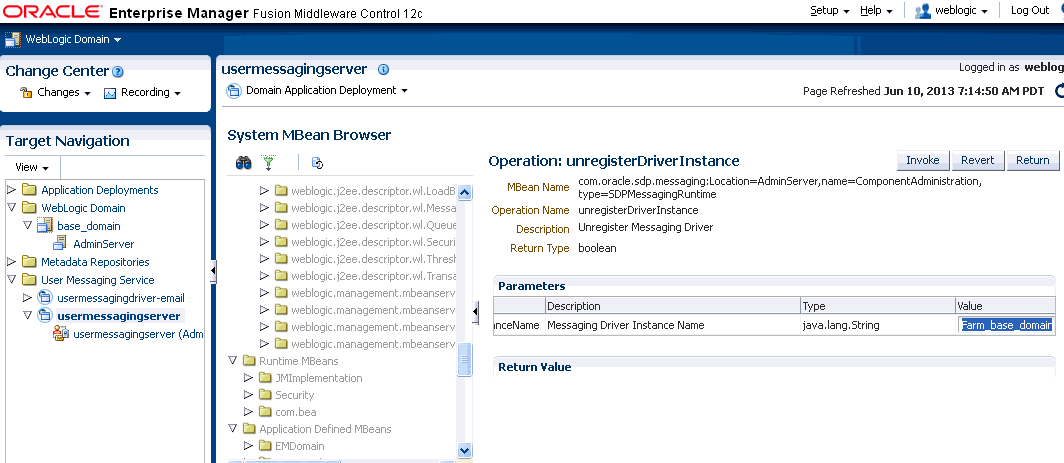The image size is (1064, 463).
Task: Select usermessagingserver in Target Navigation
Action: click(119, 316)
